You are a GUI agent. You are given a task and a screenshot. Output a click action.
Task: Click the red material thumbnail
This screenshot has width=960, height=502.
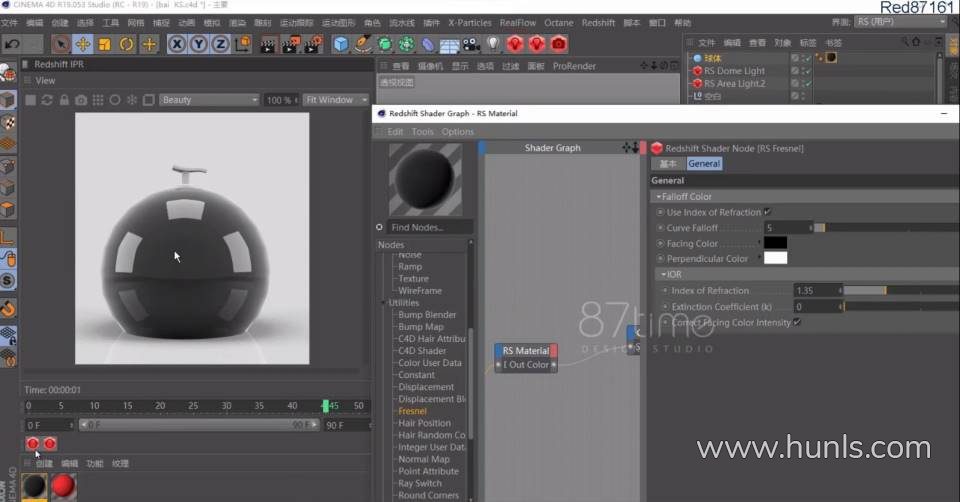62,487
